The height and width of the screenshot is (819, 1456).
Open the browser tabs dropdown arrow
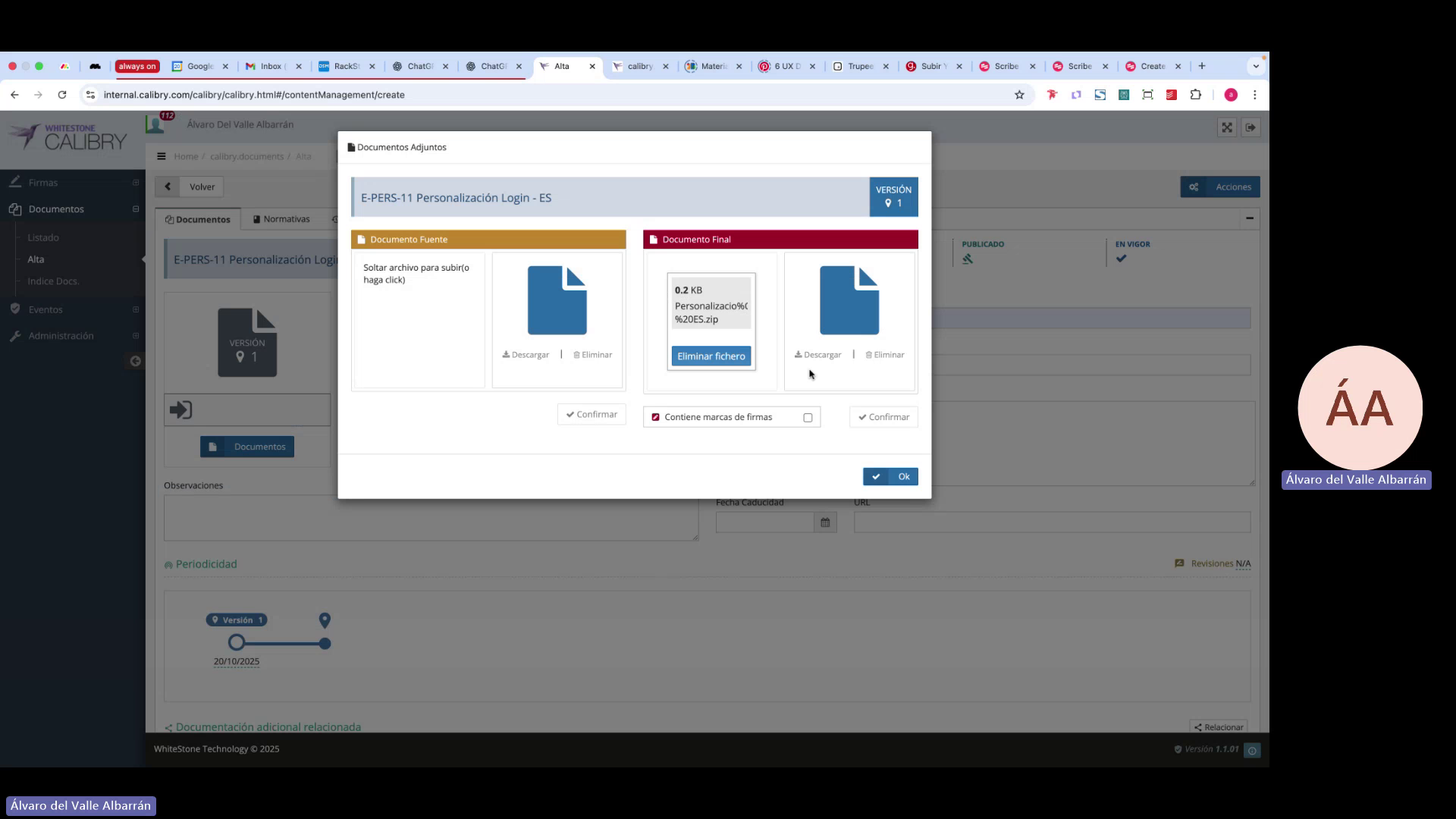(1255, 66)
